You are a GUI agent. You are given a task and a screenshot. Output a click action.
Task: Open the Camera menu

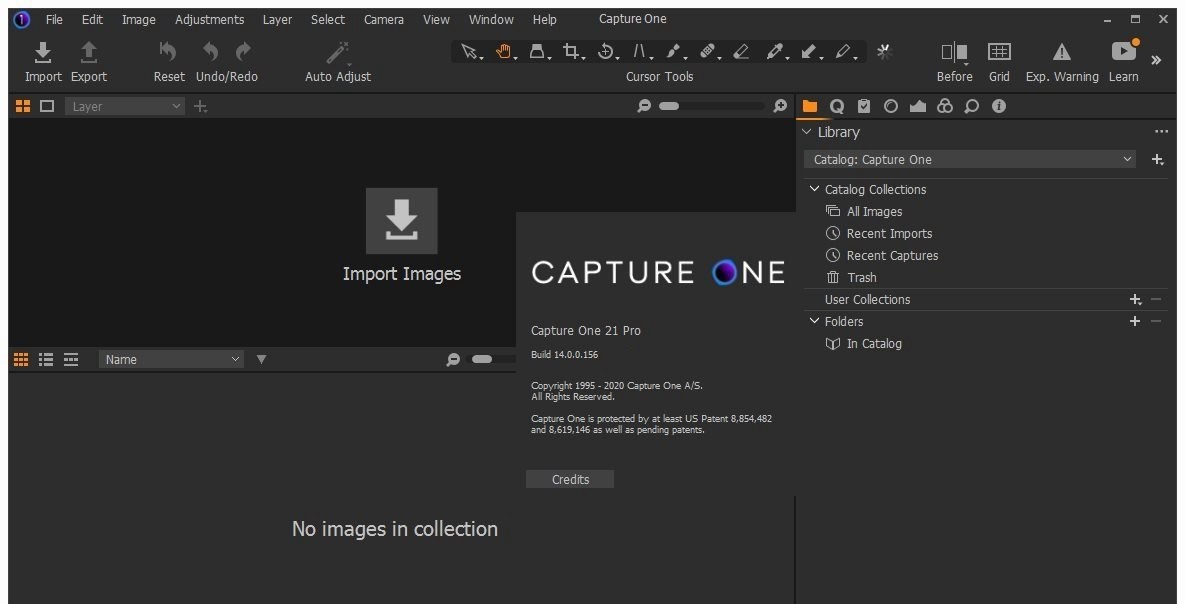384,19
